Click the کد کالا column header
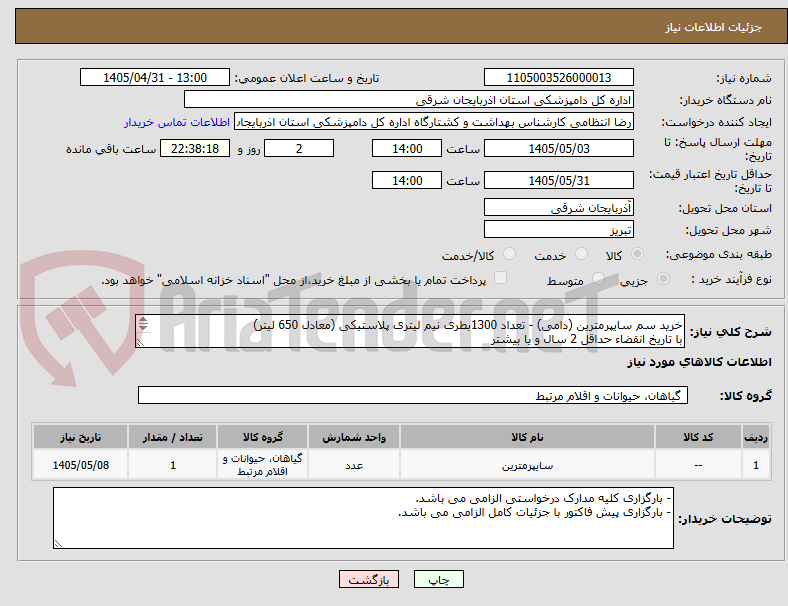Screen dimensions: 788x606 click(698, 437)
